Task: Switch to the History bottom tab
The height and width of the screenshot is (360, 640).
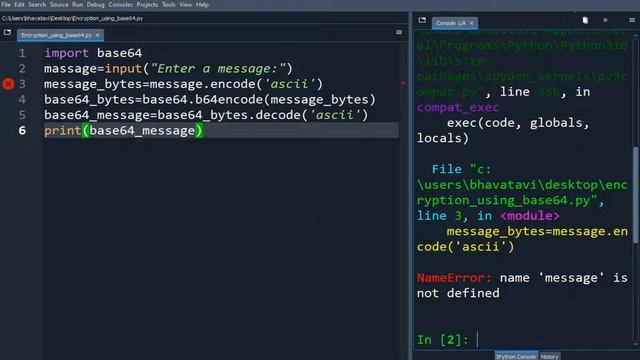Action: pos(549,356)
